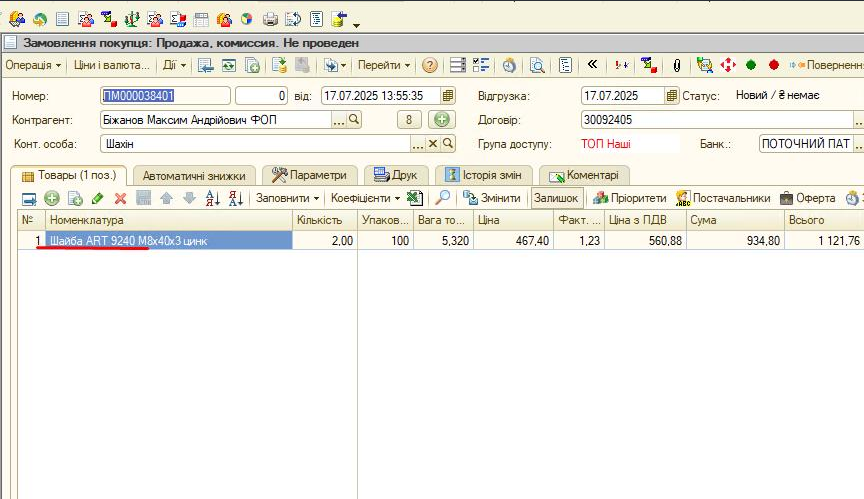Click the Оферта button
The image size is (864, 499).
[x=808, y=198]
